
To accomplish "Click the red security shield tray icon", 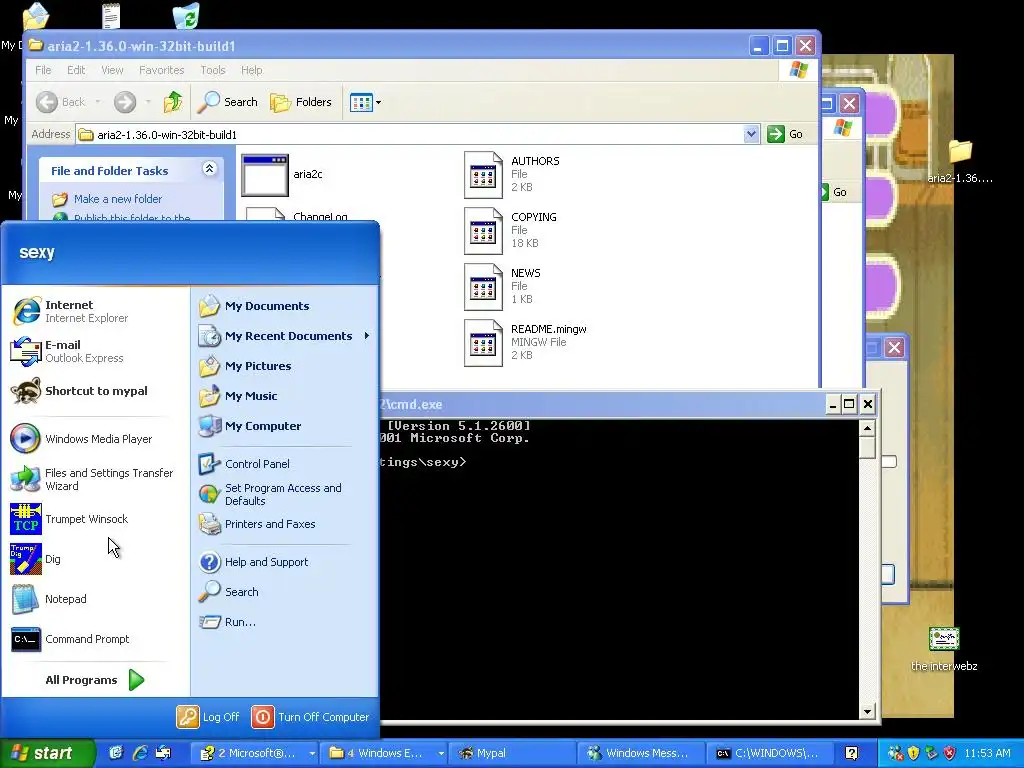I will pos(950,753).
